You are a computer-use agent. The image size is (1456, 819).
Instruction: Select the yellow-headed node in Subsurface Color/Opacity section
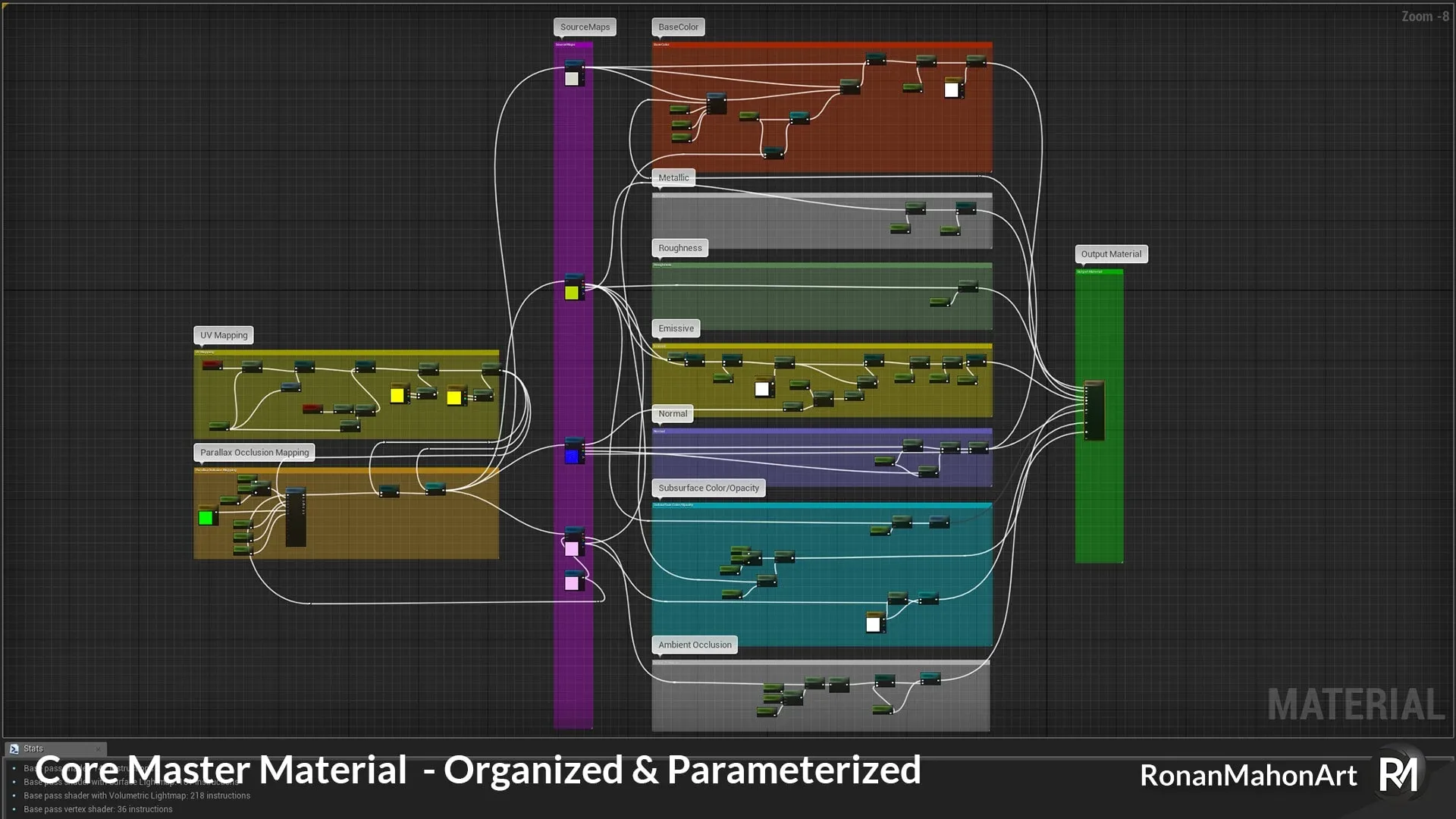pos(875,622)
